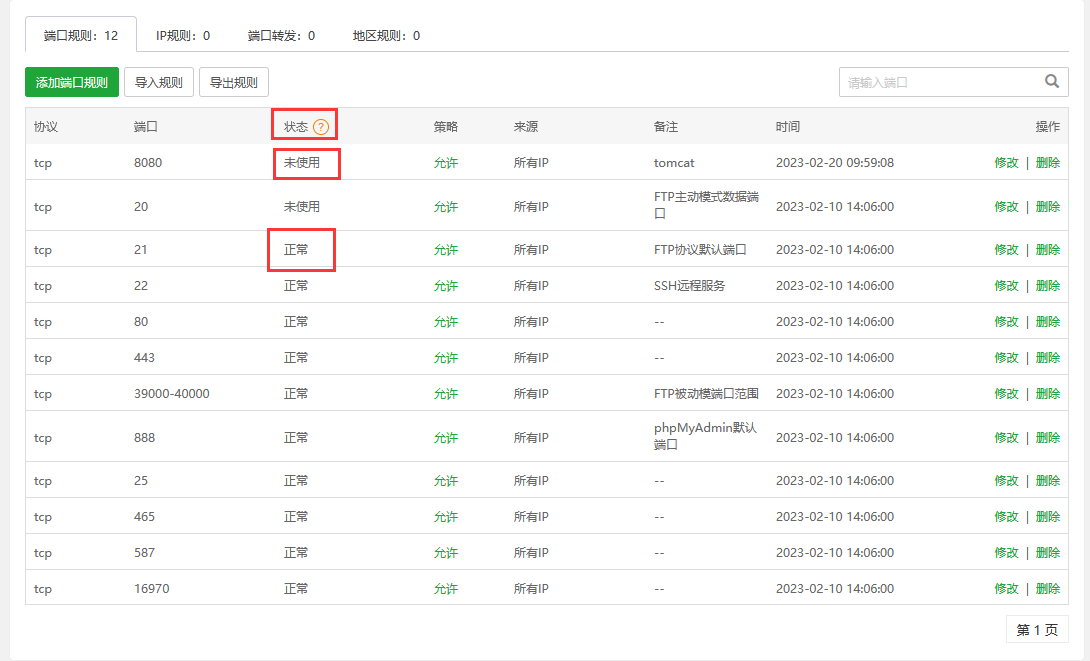1090x661 pixels.
Task: Click the 导入规则 button
Action: pos(159,83)
